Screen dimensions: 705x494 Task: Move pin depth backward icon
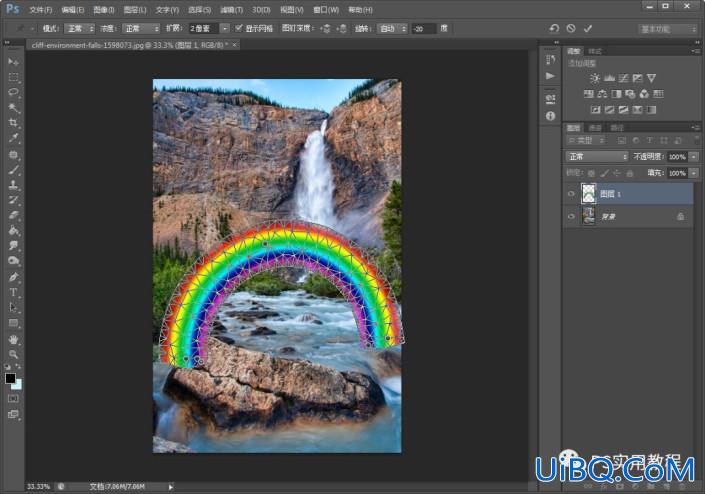[x=341, y=29]
